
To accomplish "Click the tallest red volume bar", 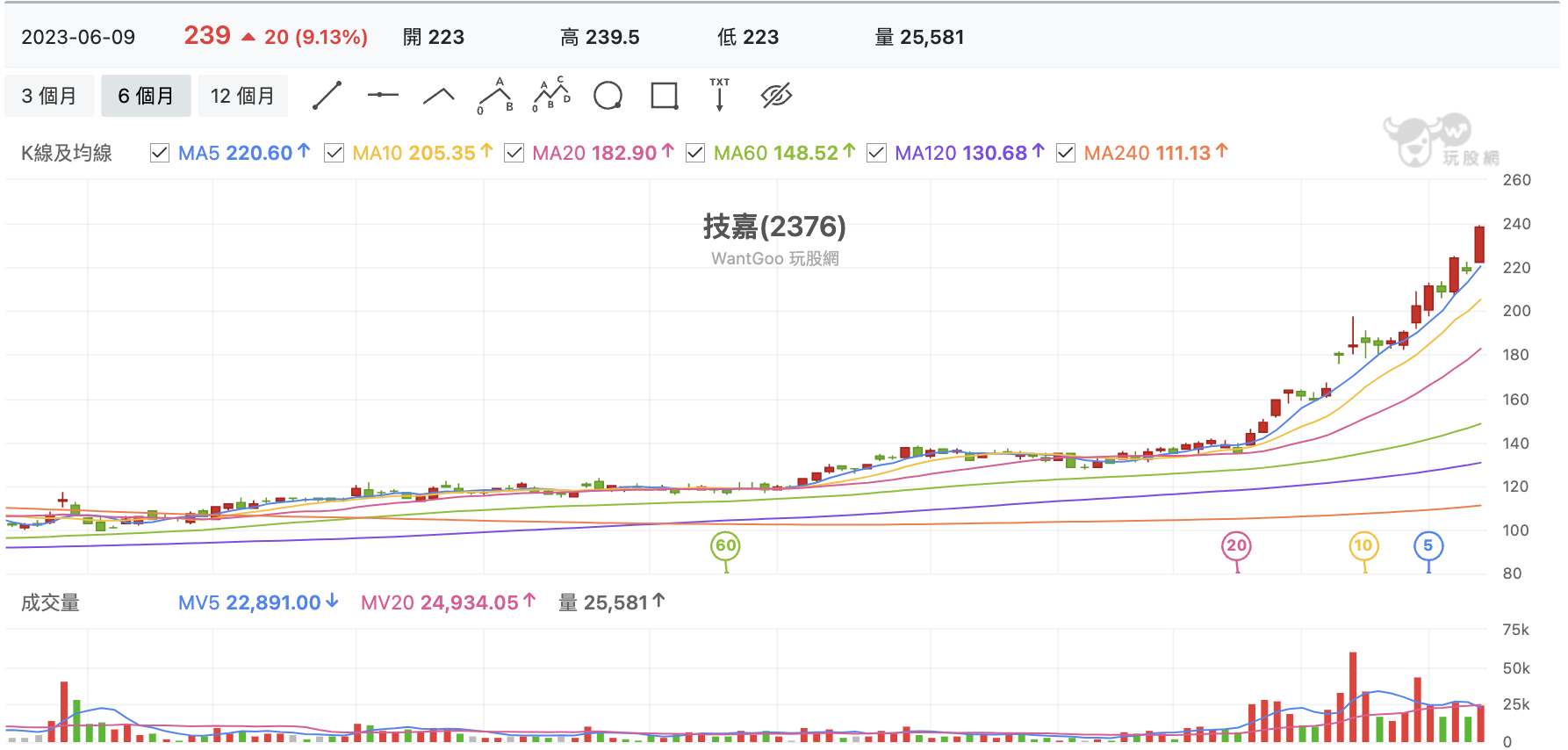I will pos(1353,697).
